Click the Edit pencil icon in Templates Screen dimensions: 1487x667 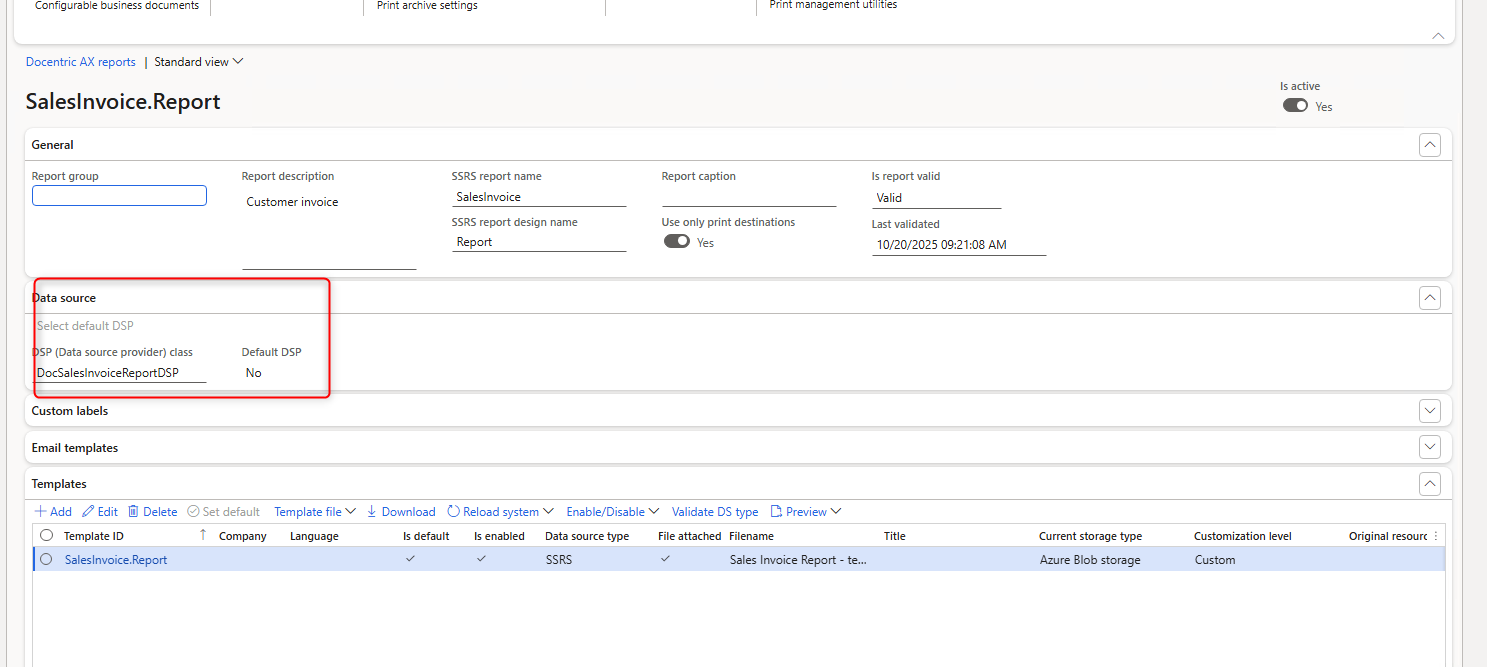pos(88,512)
